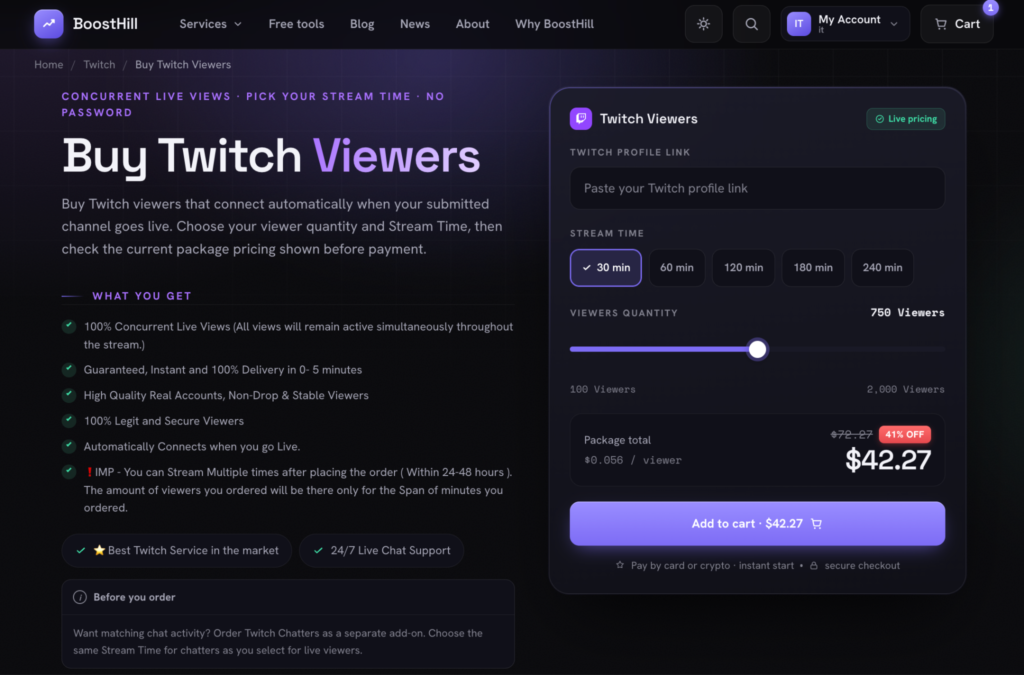1024x675 pixels.
Task: Click the Before you order info icon
Action: [80, 597]
